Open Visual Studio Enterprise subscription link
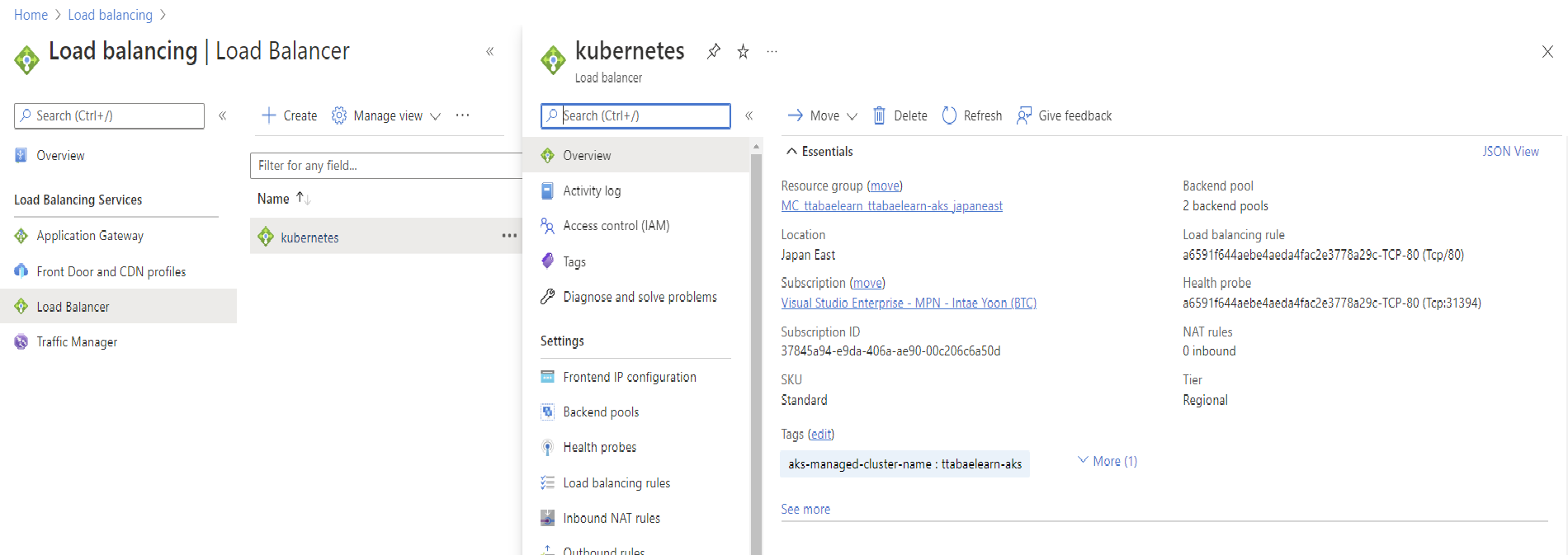The height and width of the screenshot is (555, 1568). click(909, 303)
